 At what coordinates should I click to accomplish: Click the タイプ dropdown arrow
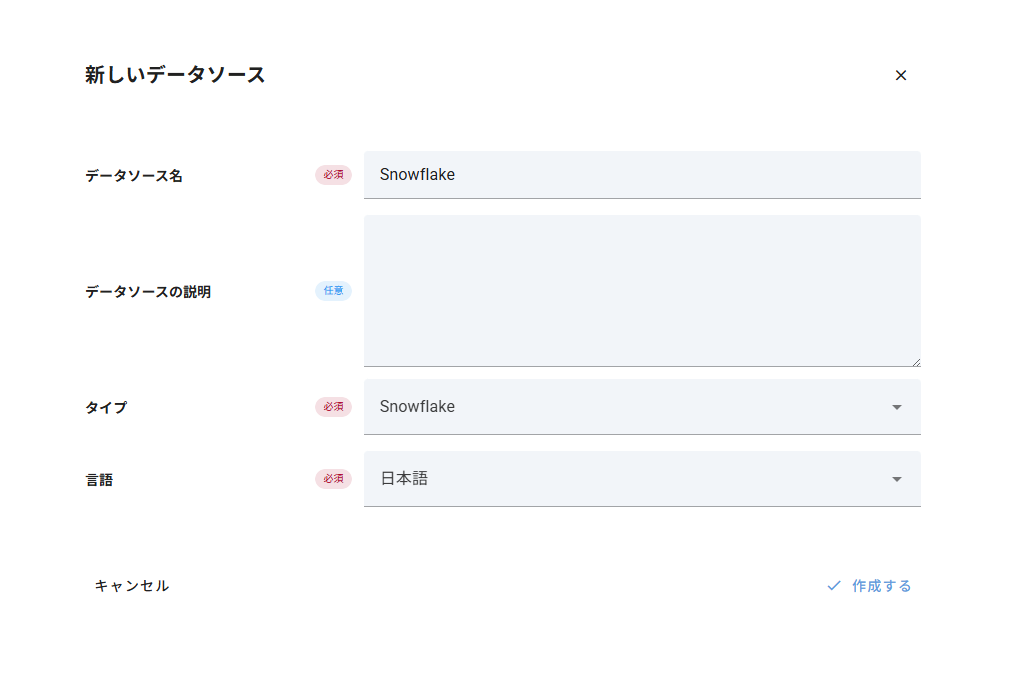tap(896, 407)
